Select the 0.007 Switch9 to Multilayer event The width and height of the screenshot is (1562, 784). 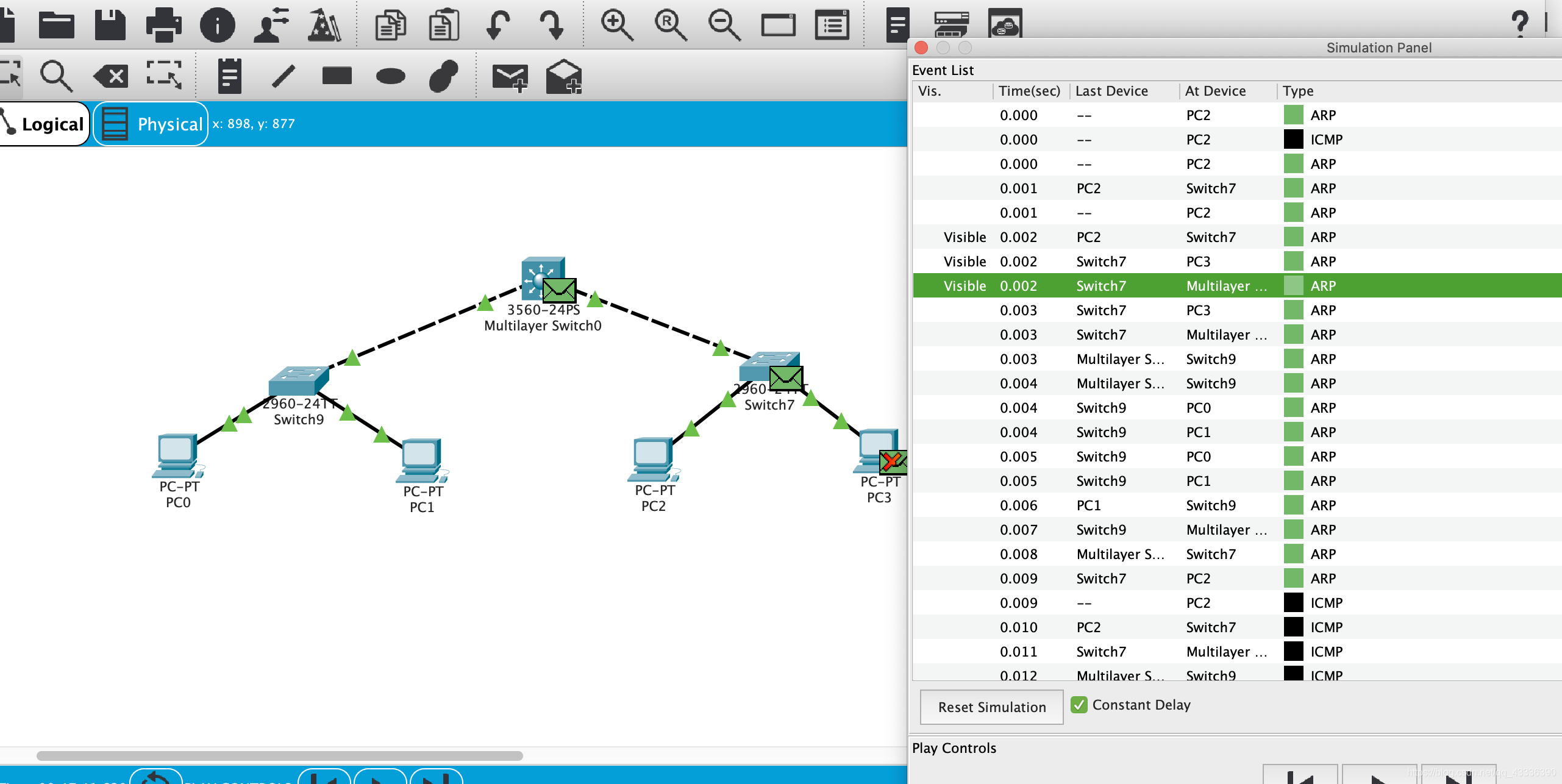[x=1237, y=530]
